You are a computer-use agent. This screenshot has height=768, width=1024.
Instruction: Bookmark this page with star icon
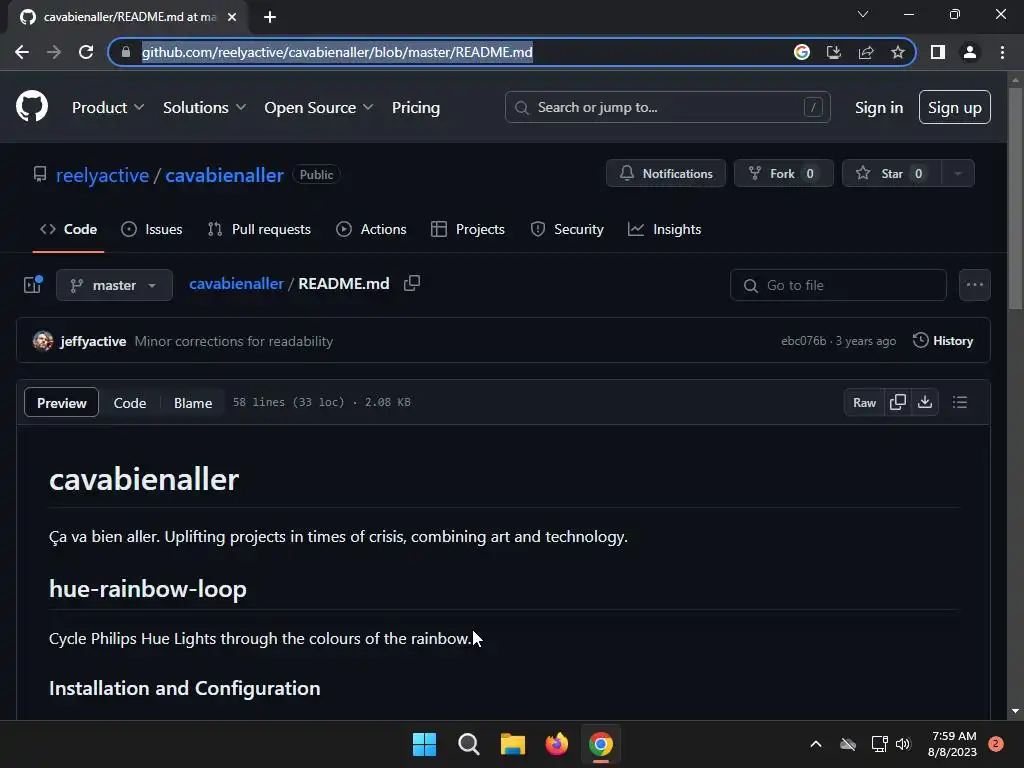pos(898,52)
